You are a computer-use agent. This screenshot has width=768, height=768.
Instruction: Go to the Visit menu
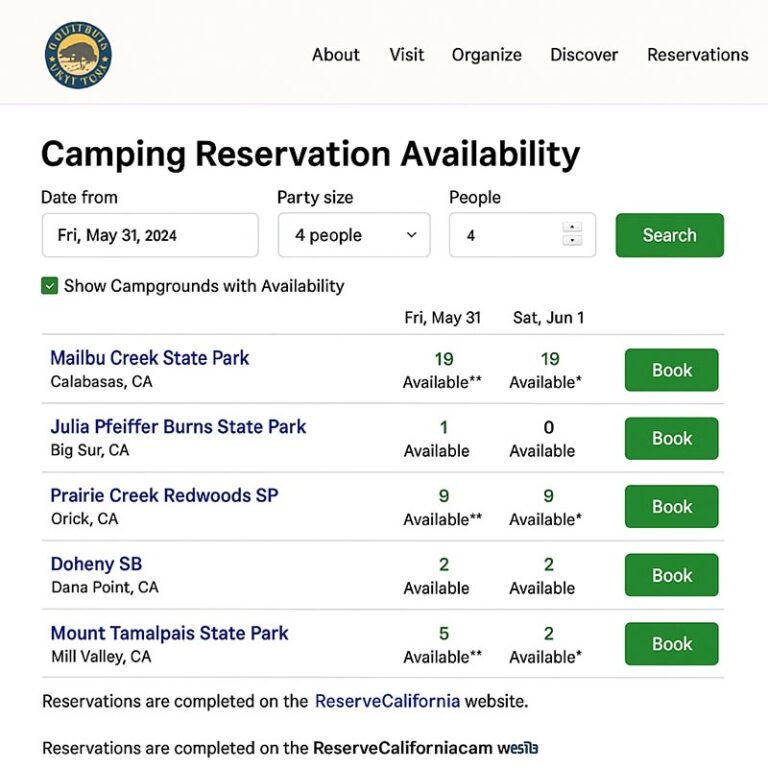tap(407, 55)
